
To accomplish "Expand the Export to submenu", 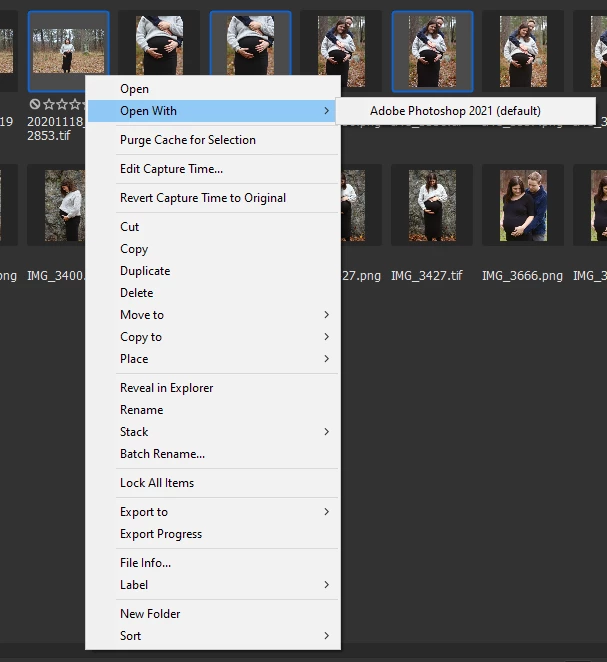I will 213,512.
